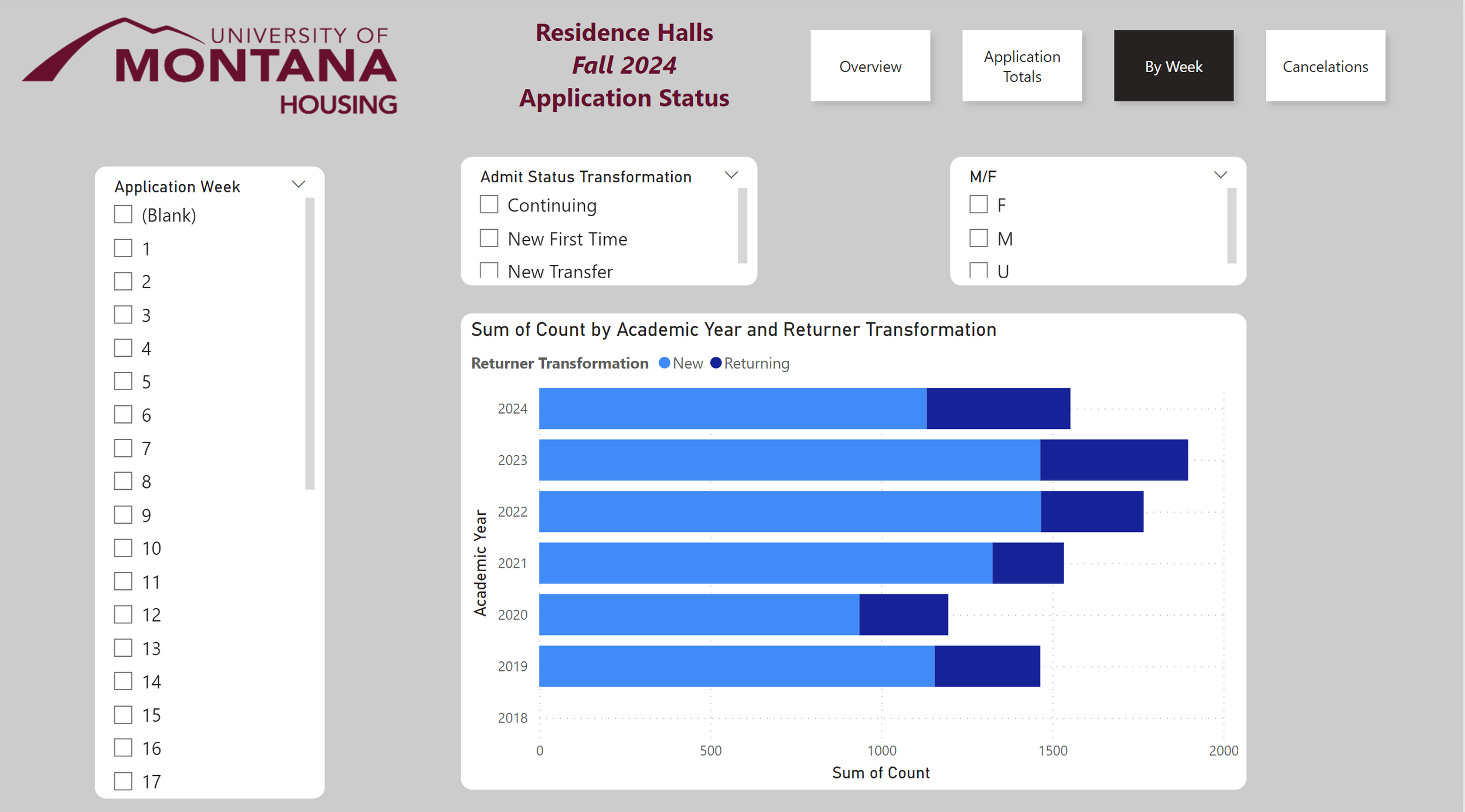Go to the Cancelations page
This screenshot has height=812, width=1465.
[x=1325, y=66]
